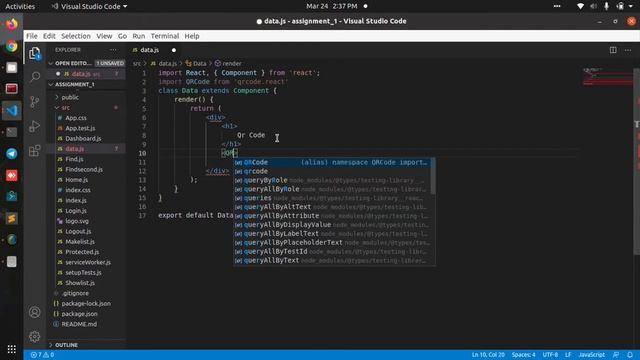Choose queryAllByText suggestion

(331, 260)
